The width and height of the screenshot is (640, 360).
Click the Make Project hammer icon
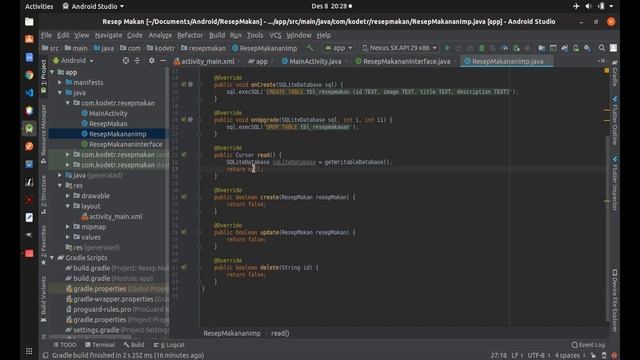click(x=310, y=48)
